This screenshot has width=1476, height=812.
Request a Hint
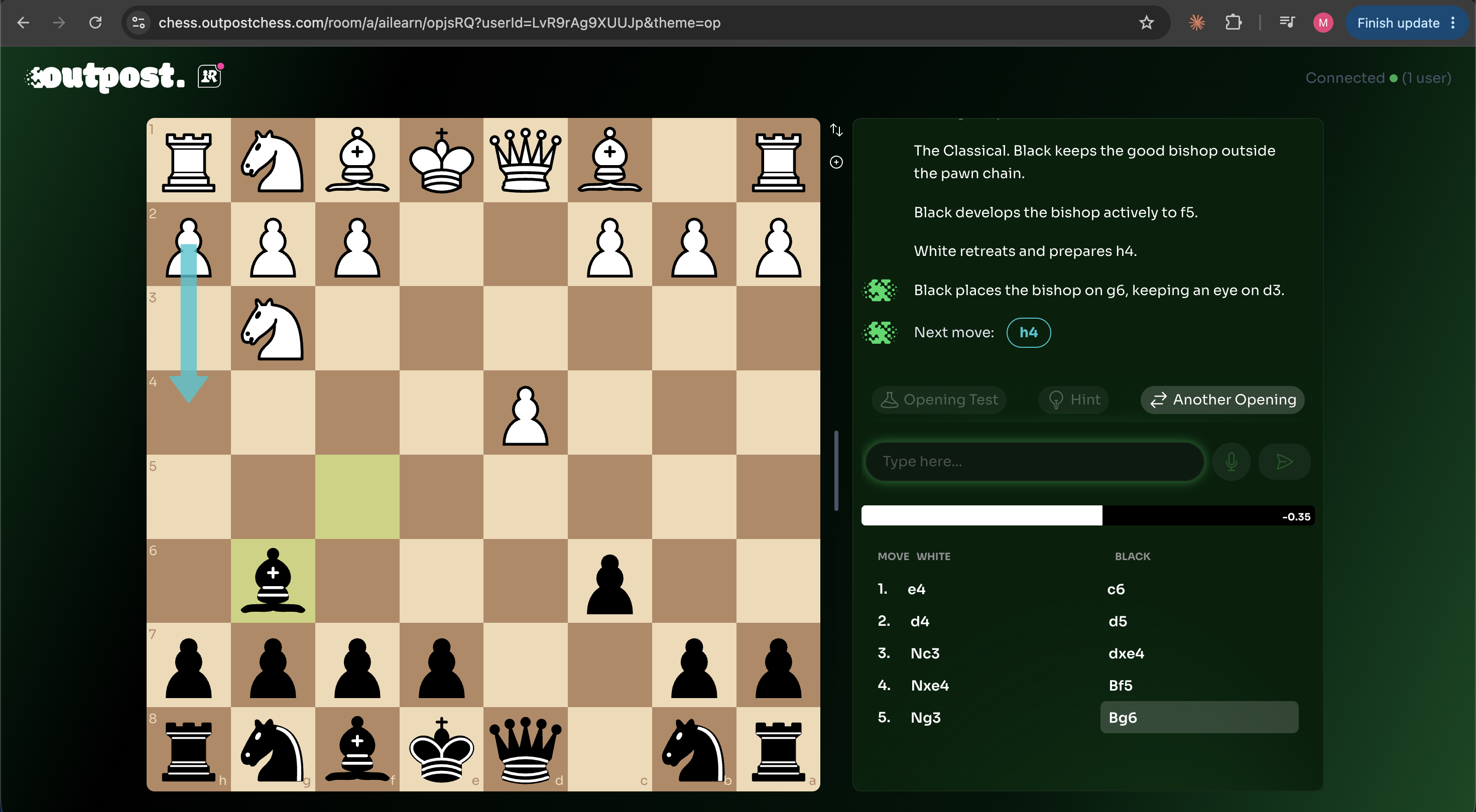[1073, 399]
